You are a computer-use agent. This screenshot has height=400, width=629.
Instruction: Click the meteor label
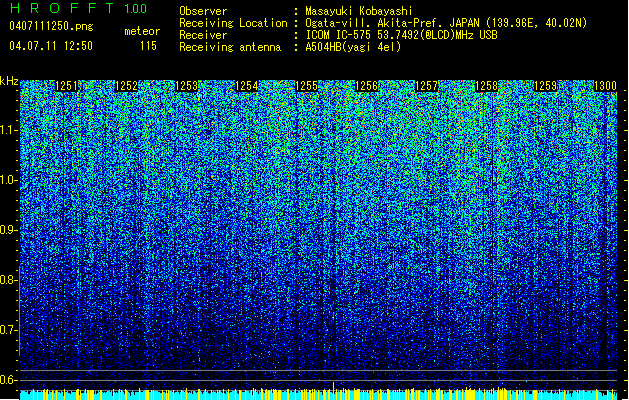tap(142, 31)
